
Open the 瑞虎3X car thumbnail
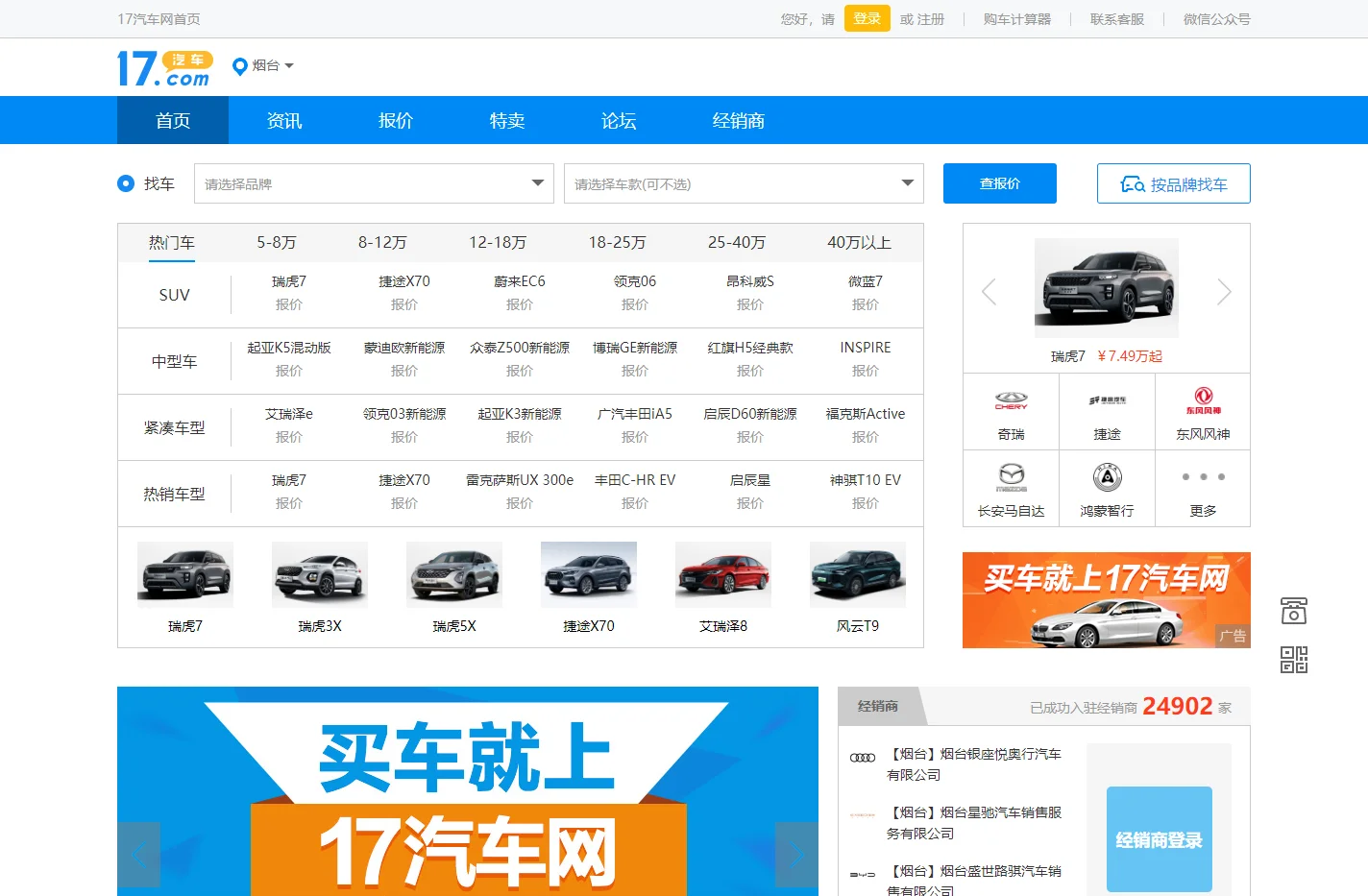click(320, 574)
